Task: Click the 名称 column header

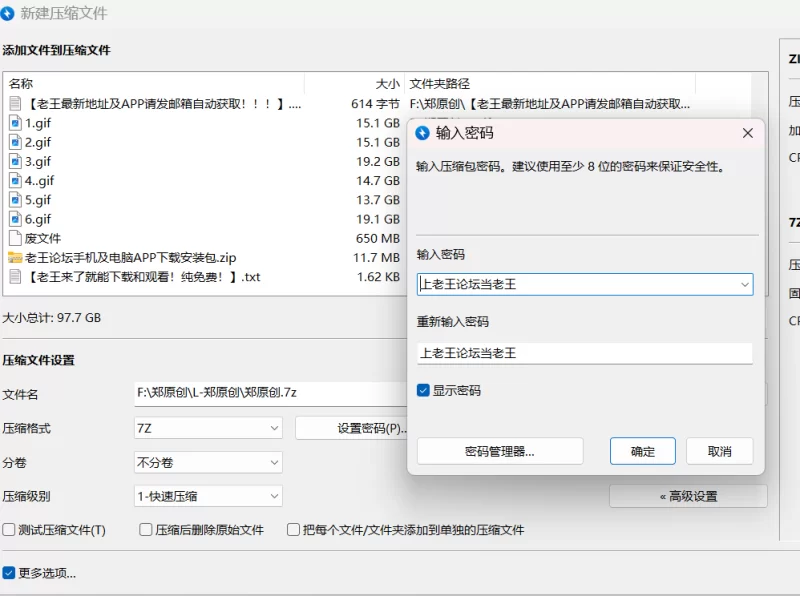Action: coord(21,84)
